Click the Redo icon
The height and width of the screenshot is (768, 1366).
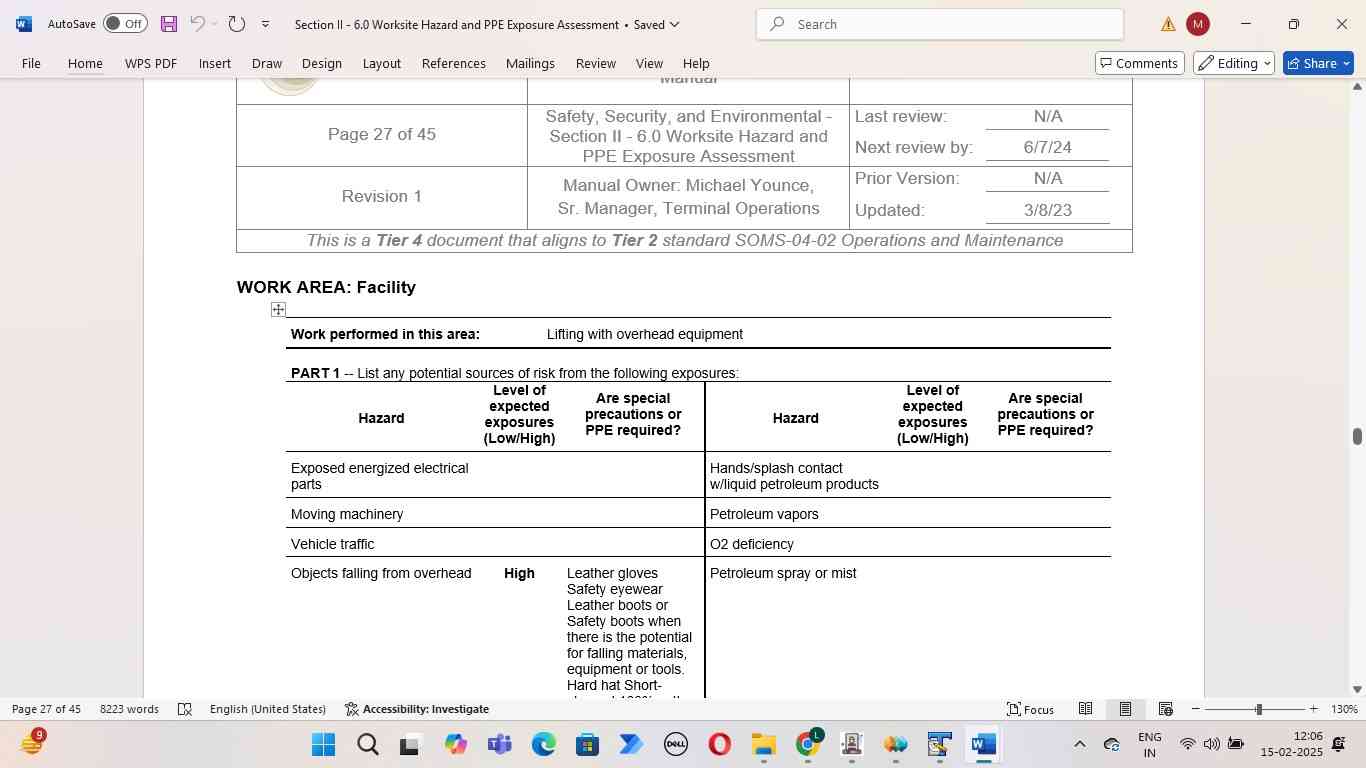click(x=237, y=24)
